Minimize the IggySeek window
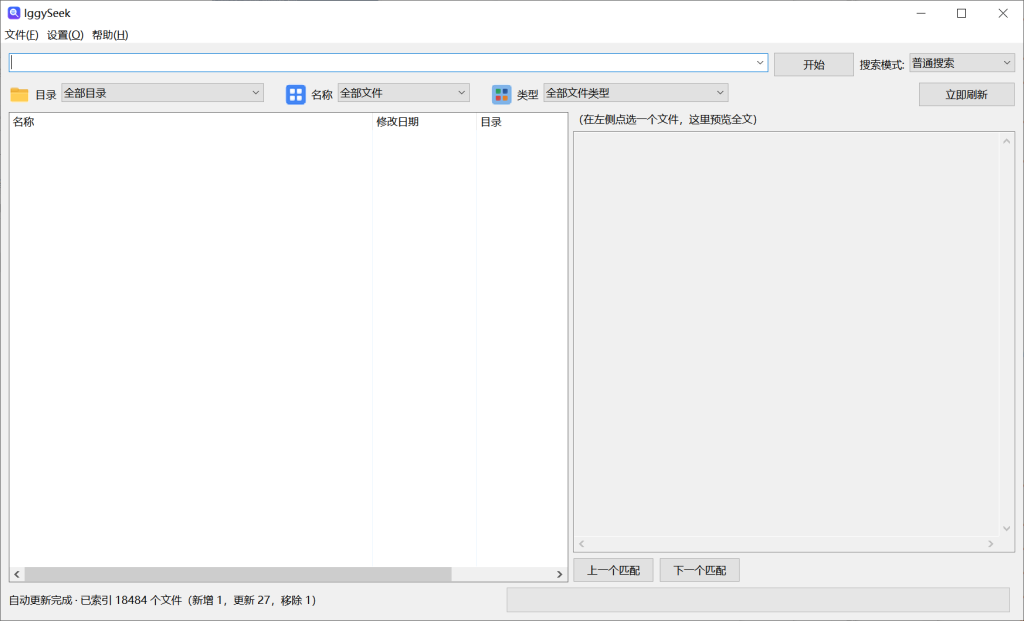This screenshot has height=621, width=1024. point(921,13)
